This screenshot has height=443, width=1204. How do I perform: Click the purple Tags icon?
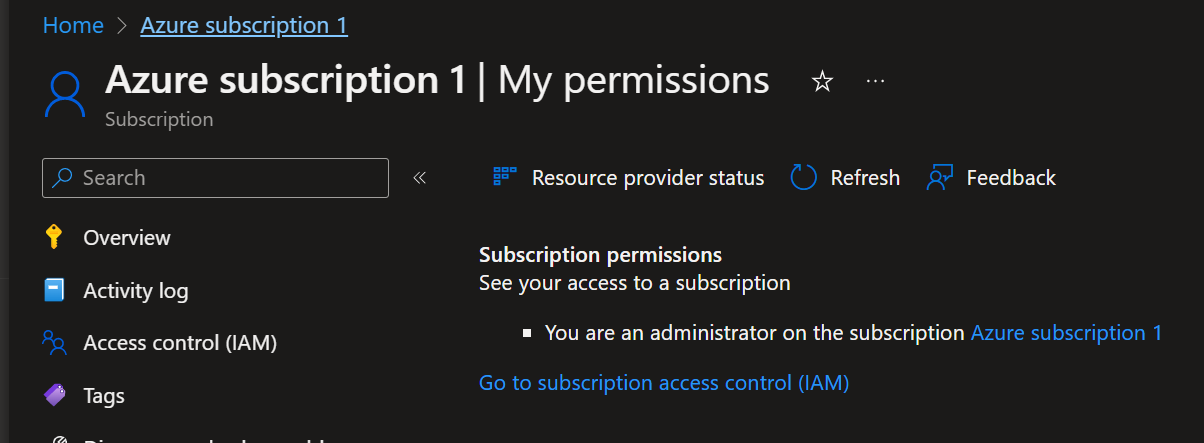click(x=55, y=396)
